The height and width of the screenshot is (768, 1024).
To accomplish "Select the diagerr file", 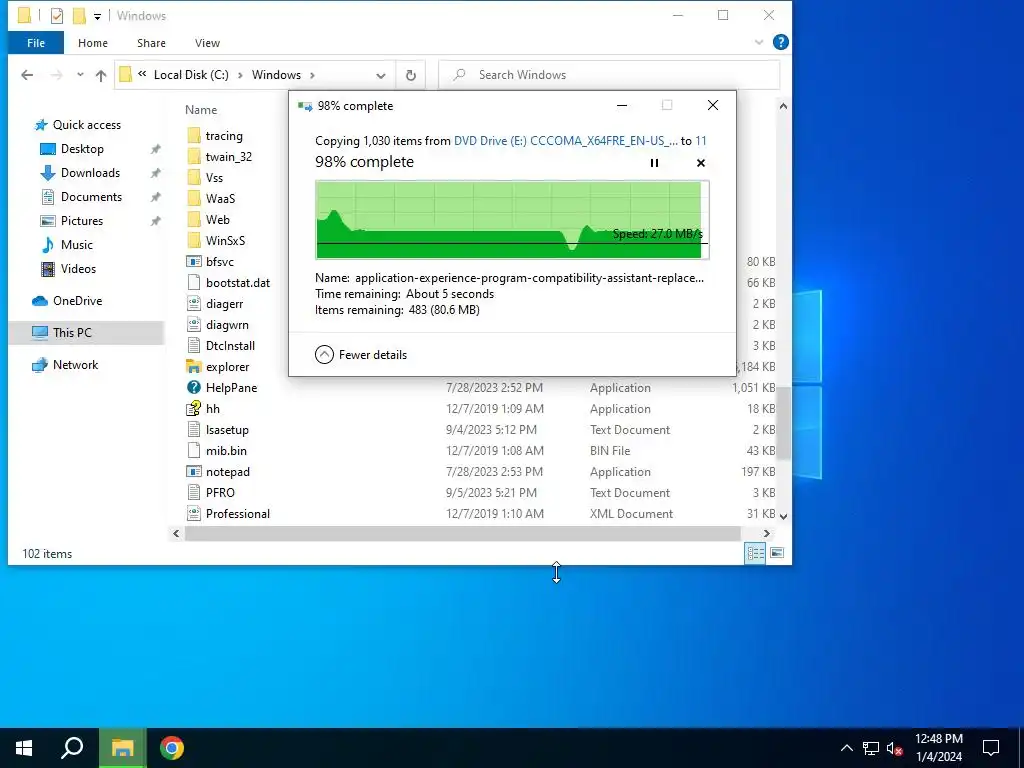I will (224, 304).
